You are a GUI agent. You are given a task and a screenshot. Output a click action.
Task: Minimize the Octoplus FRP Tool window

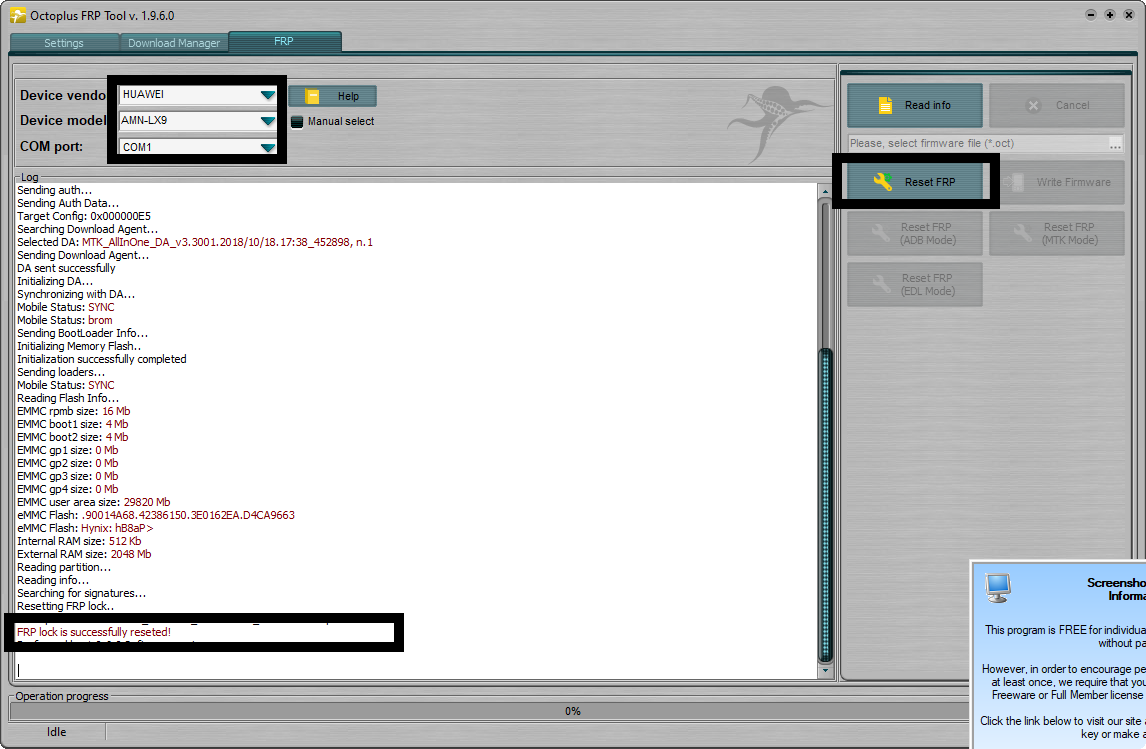[x=1090, y=15]
